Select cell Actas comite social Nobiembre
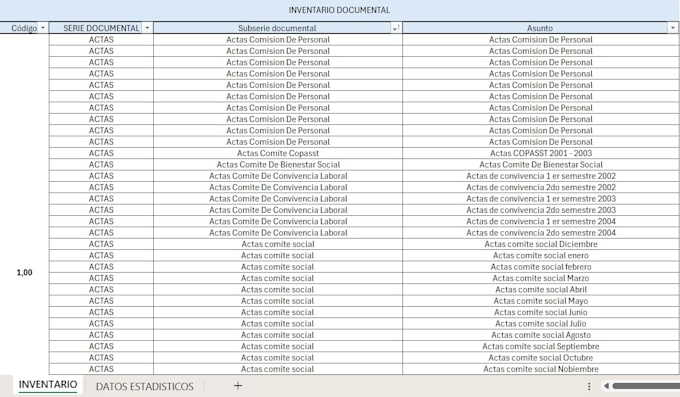680x397 pixels. point(541,369)
